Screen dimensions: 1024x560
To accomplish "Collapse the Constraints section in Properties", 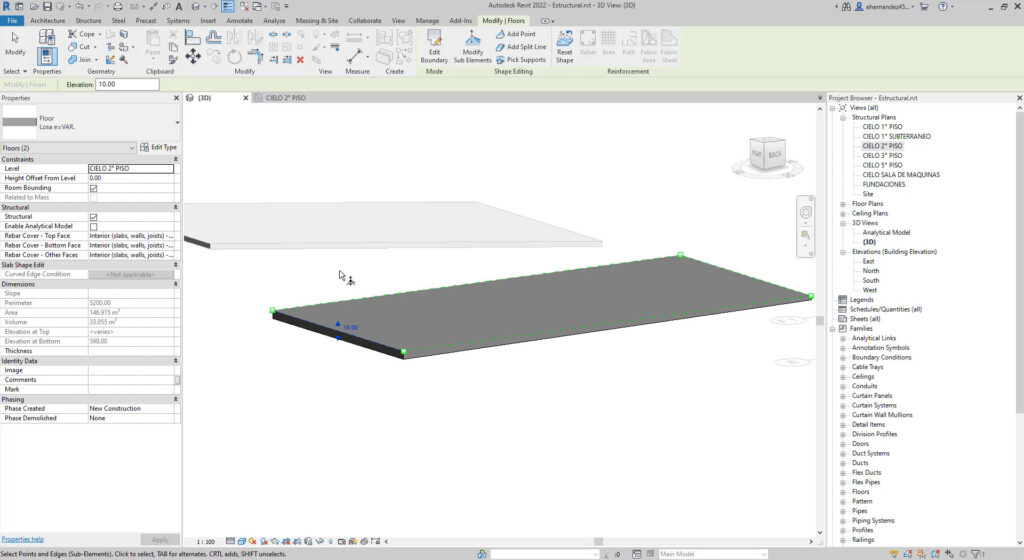I will (x=176, y=159).
